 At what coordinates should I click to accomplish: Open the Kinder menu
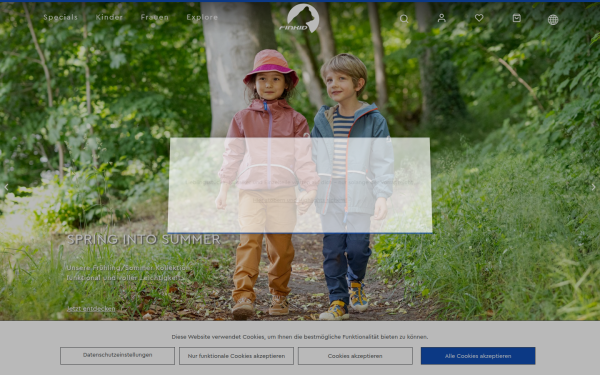(109, 17)
